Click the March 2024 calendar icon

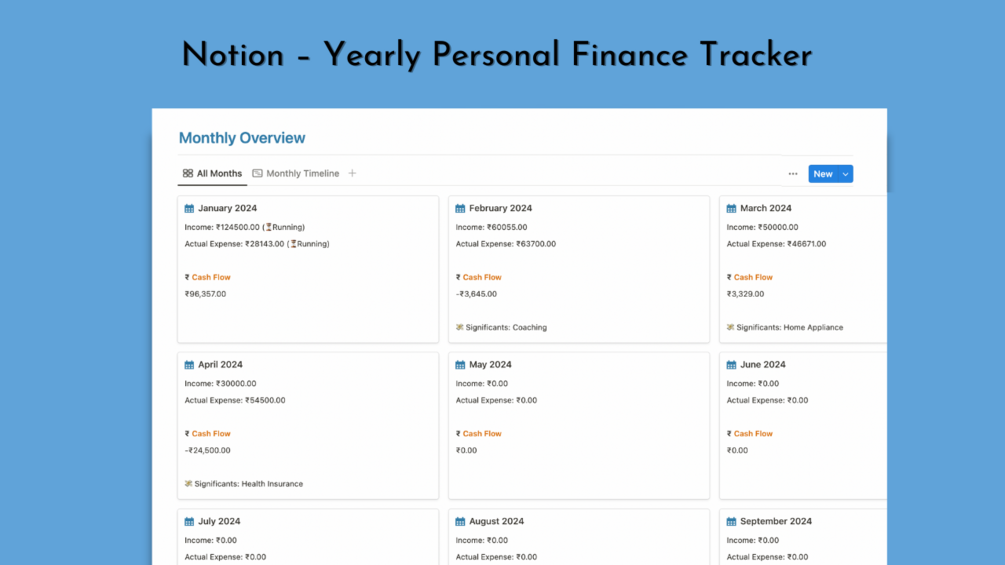(731, 209)
